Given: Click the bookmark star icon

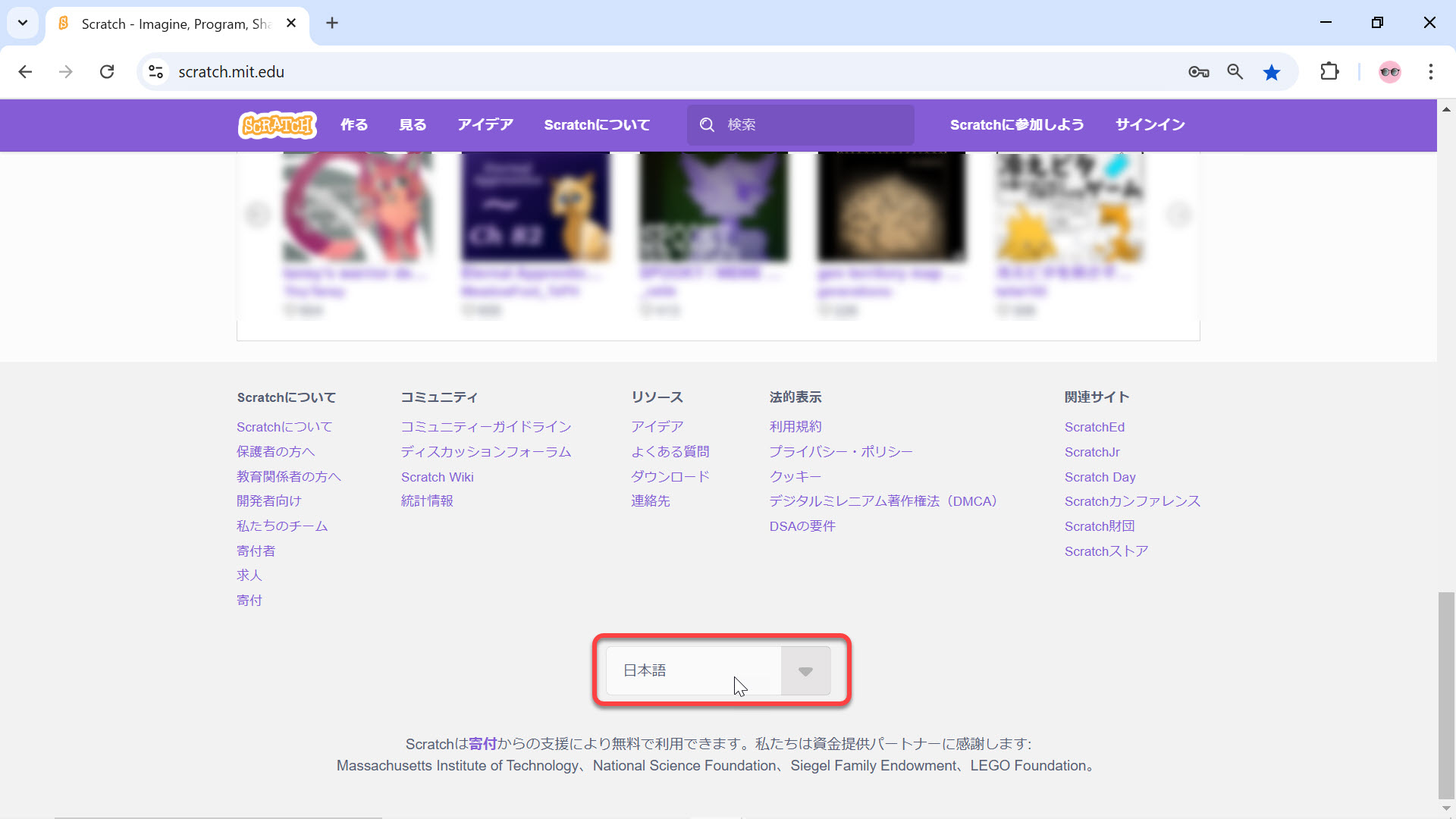Looking at the screenshot, I should [x=1272, y=72].
